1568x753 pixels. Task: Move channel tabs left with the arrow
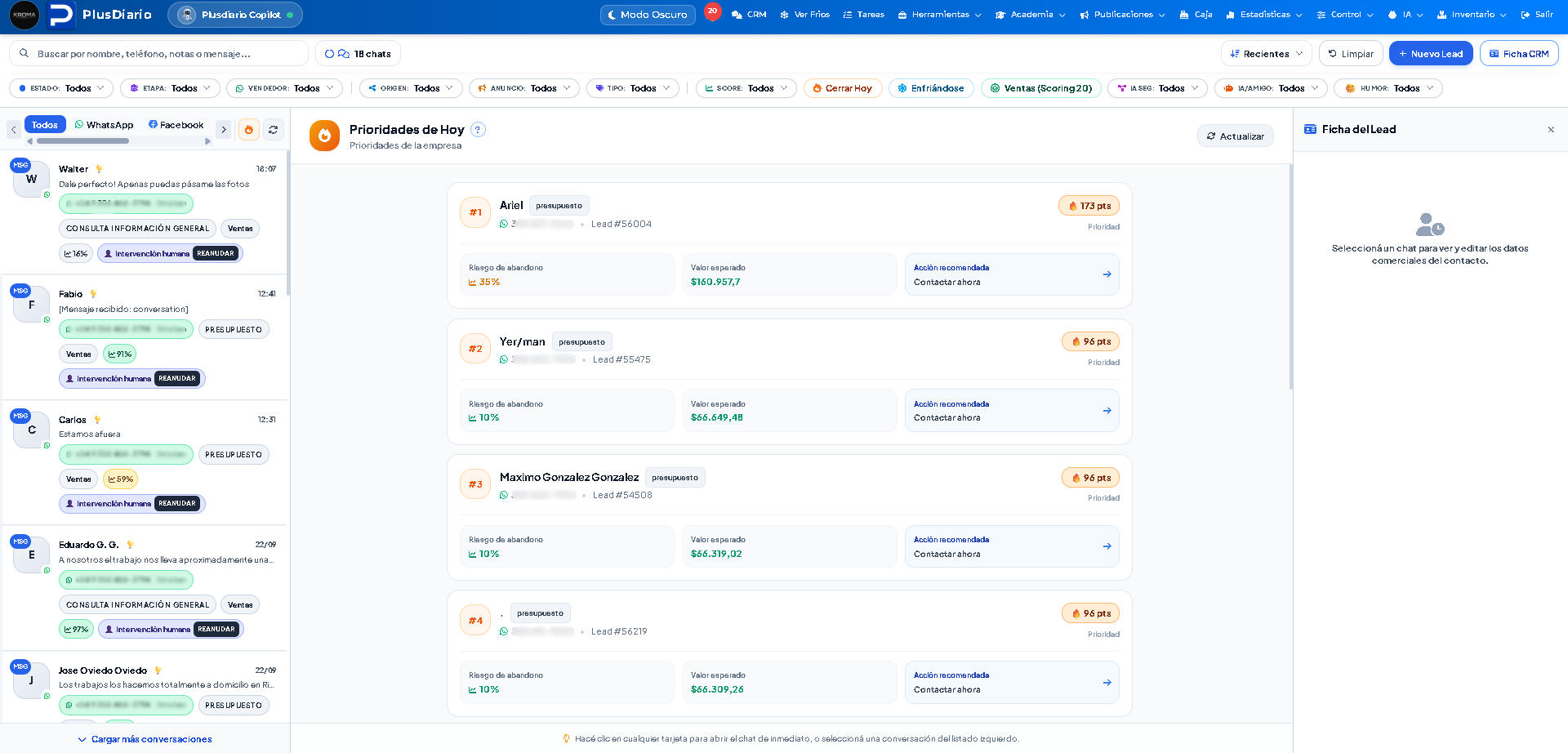coord(14,129)
